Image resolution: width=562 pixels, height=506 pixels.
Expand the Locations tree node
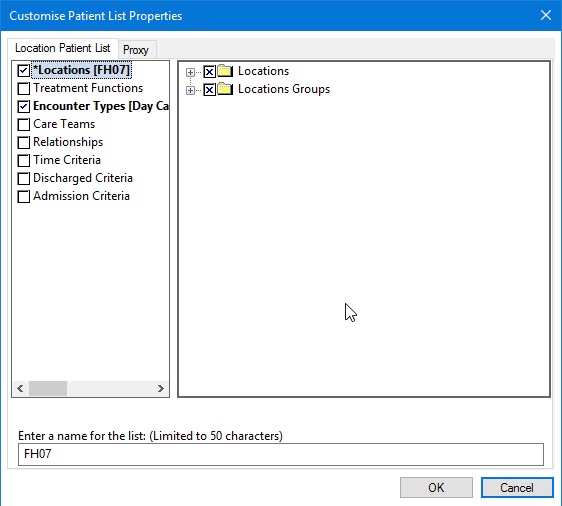pos(190,72)
